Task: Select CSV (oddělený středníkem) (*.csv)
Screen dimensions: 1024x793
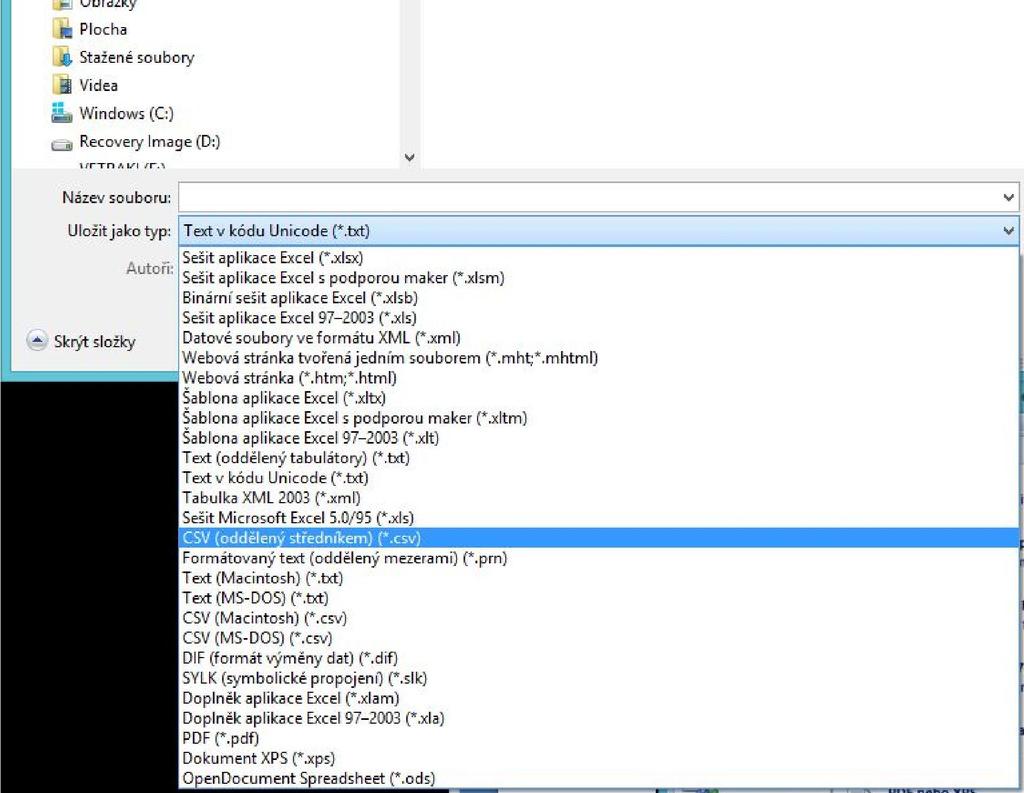Action: click(x=598, y=538)
